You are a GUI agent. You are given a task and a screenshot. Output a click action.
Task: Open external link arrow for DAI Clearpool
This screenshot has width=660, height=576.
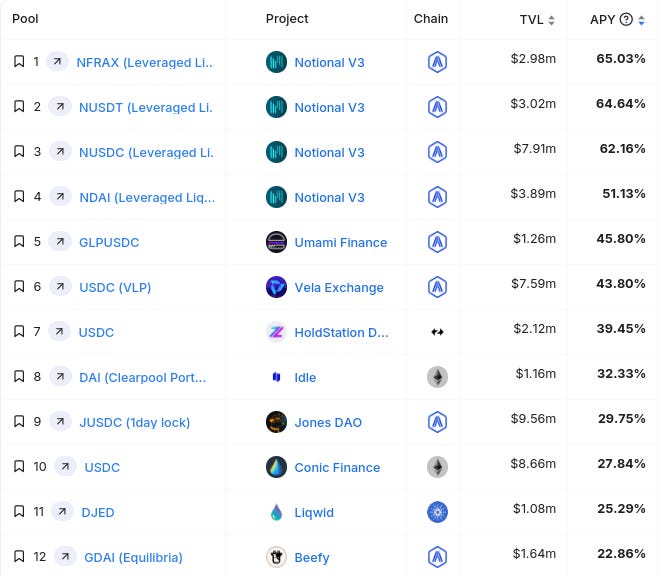(60, 376)
